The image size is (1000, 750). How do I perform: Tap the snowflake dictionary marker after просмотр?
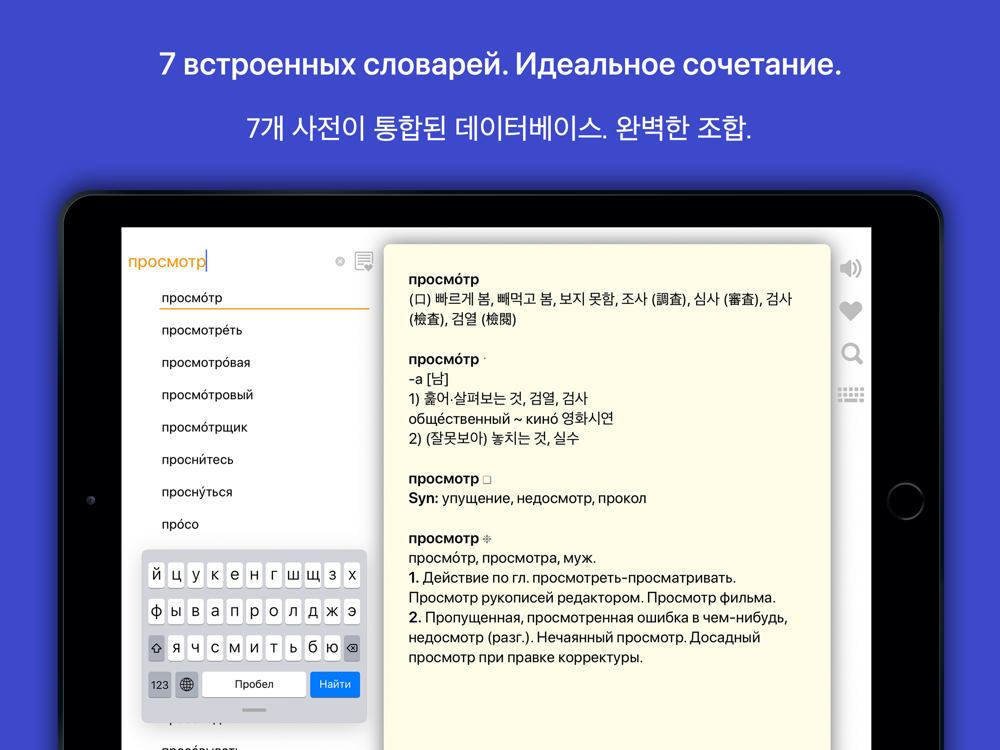(487, 539)
